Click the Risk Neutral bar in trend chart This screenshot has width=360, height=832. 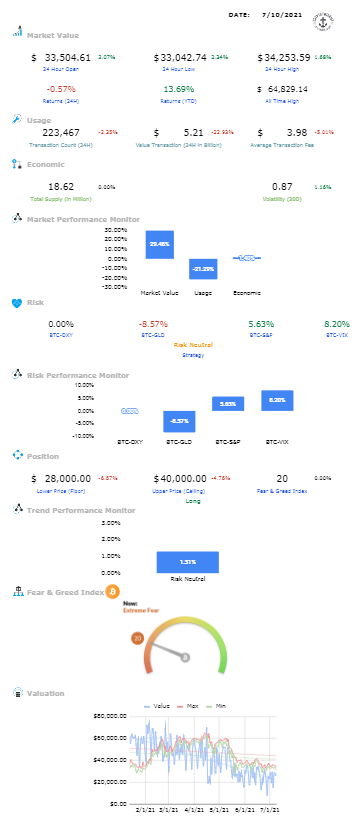click(x=187, y=562)
